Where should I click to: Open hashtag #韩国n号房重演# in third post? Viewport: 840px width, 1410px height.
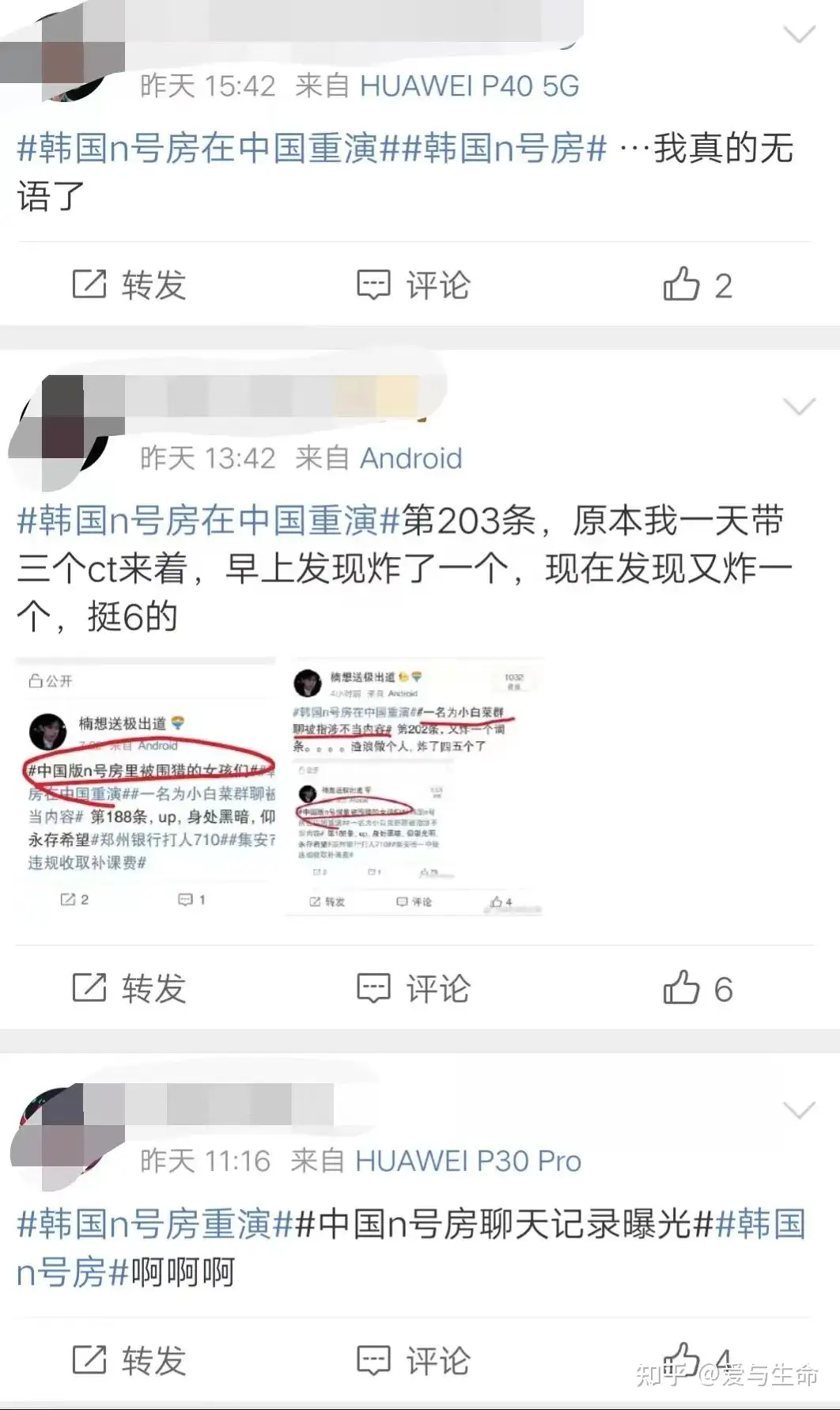[x=156, y=1223]
